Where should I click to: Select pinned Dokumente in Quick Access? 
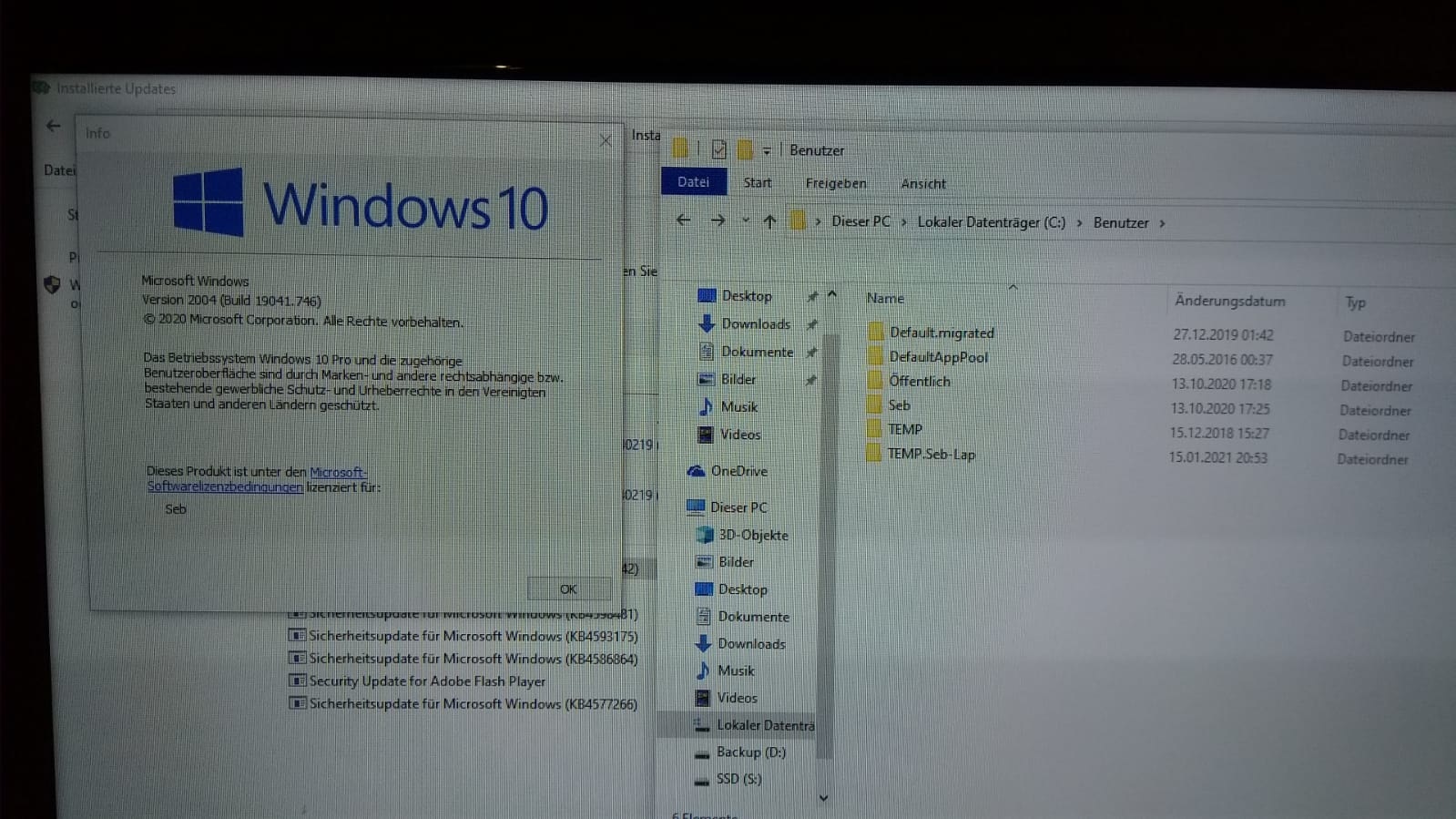(757, 352)
